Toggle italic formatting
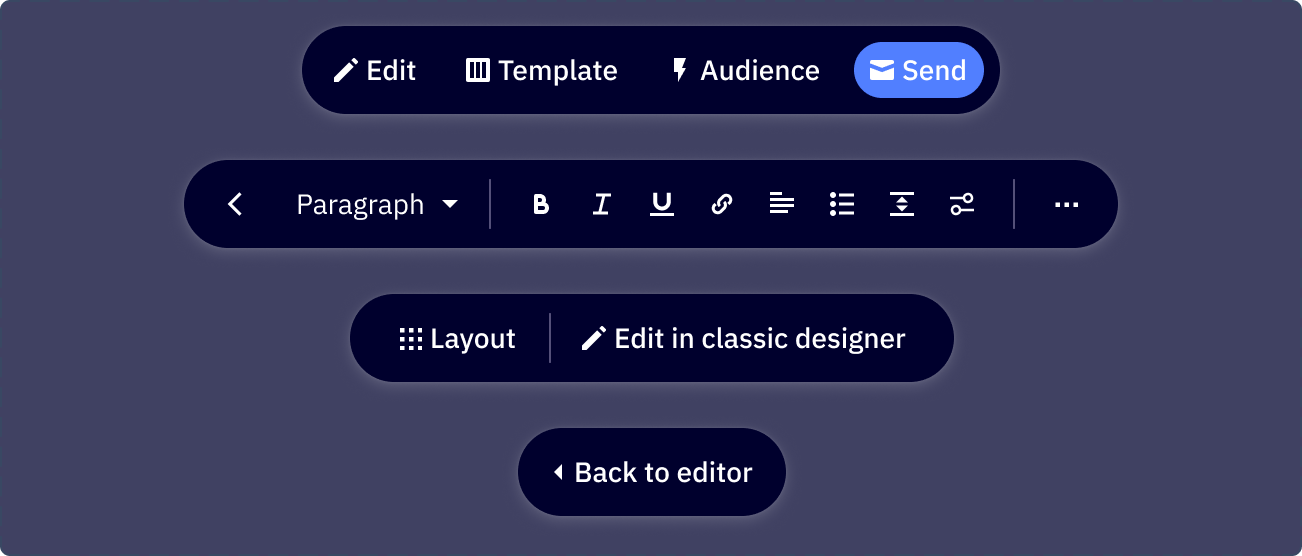The image size is (1302, 556). 601,204
